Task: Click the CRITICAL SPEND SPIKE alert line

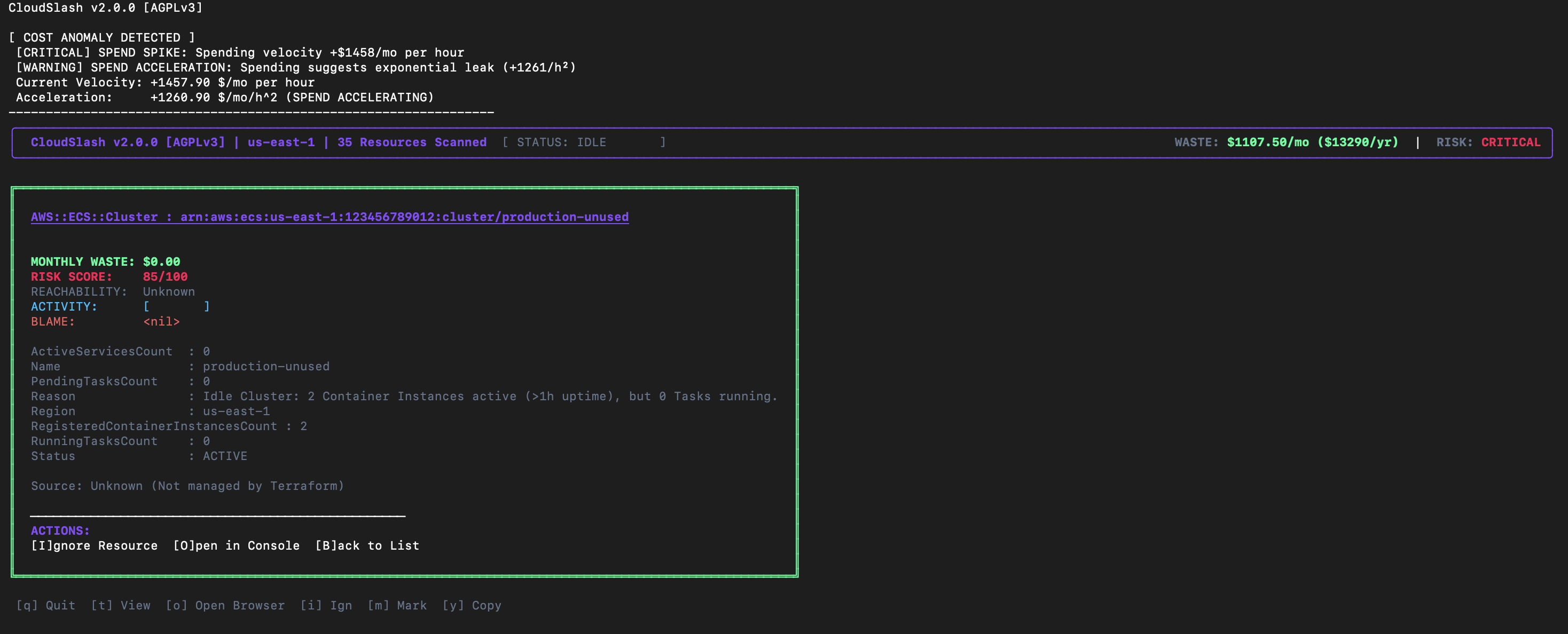Action: (240, 52)
